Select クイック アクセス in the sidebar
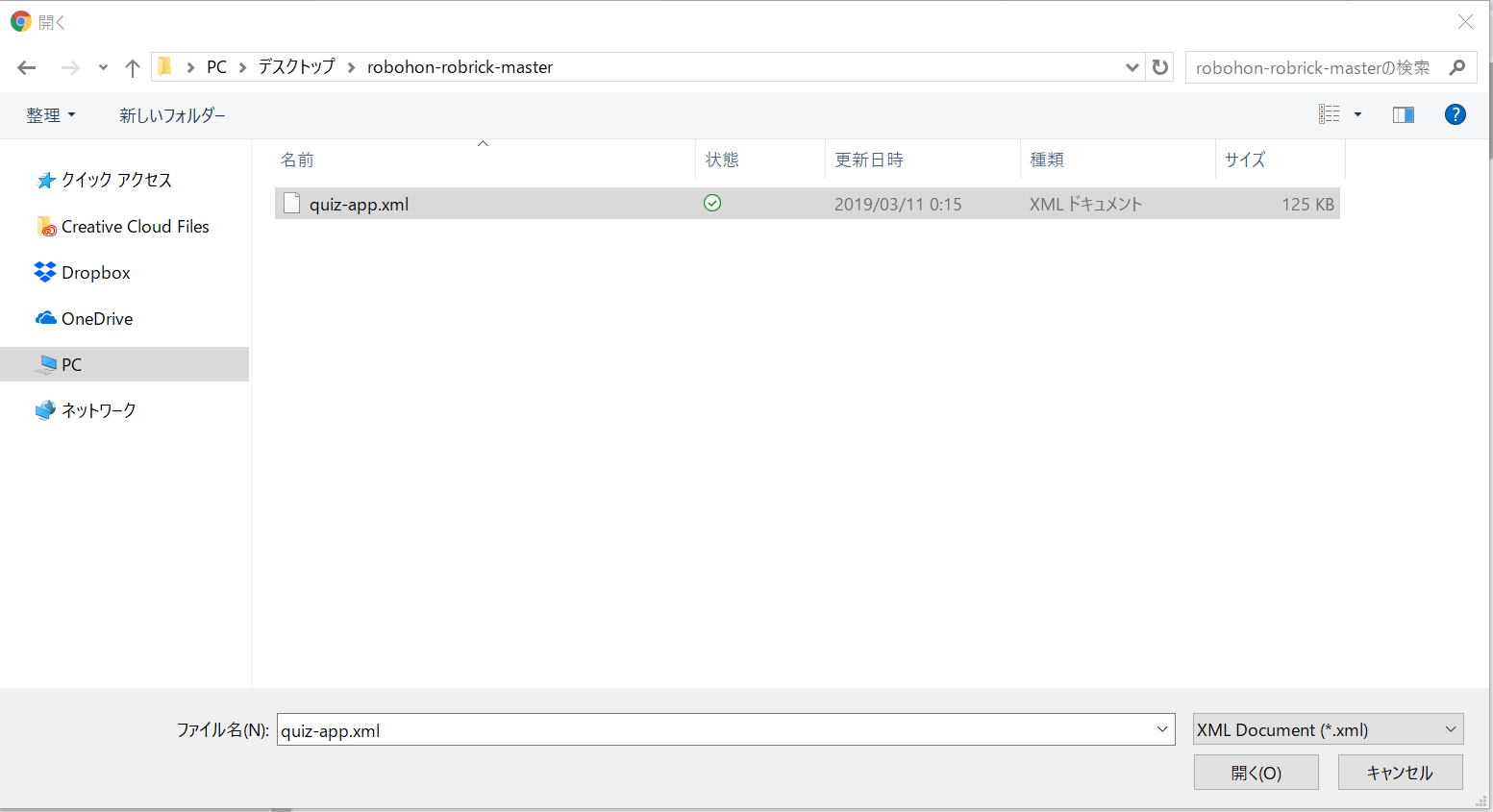Image resolution: width=1493 pixels, height=812 pixels. (x=116, y=180)
